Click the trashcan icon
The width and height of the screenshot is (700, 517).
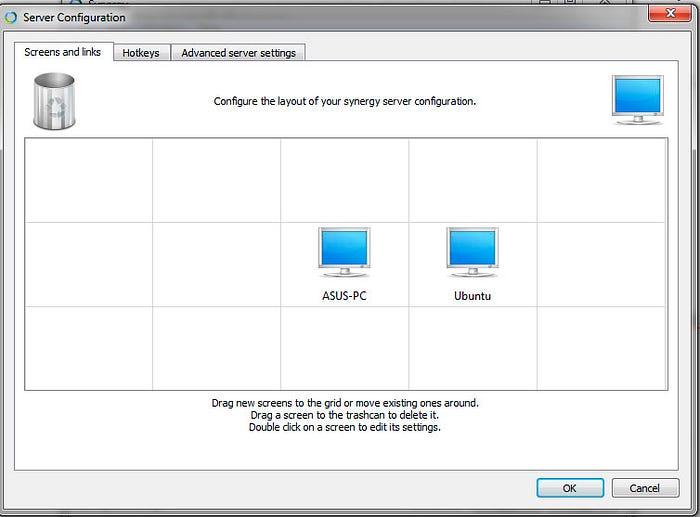(x=54, y=101)
